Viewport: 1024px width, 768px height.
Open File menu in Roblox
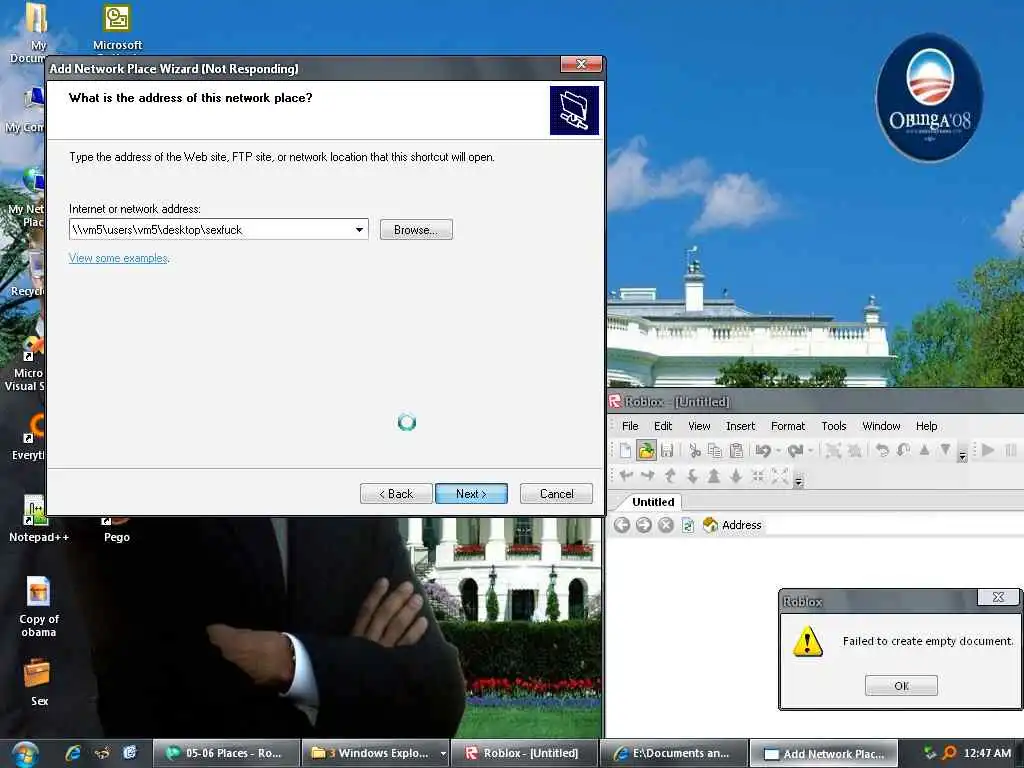(x=630, y=426)
